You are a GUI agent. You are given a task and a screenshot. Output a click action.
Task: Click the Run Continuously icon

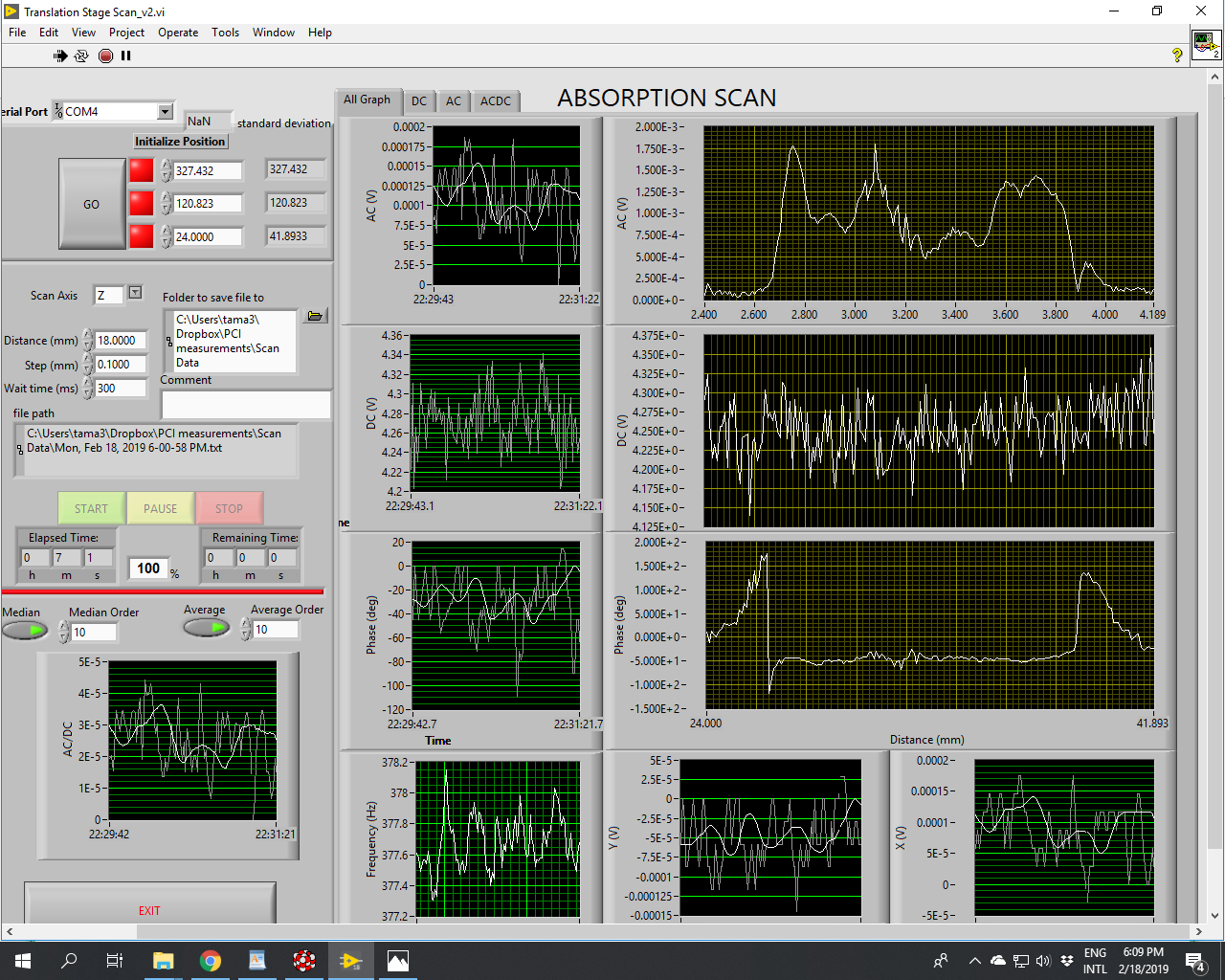(81, 56)
